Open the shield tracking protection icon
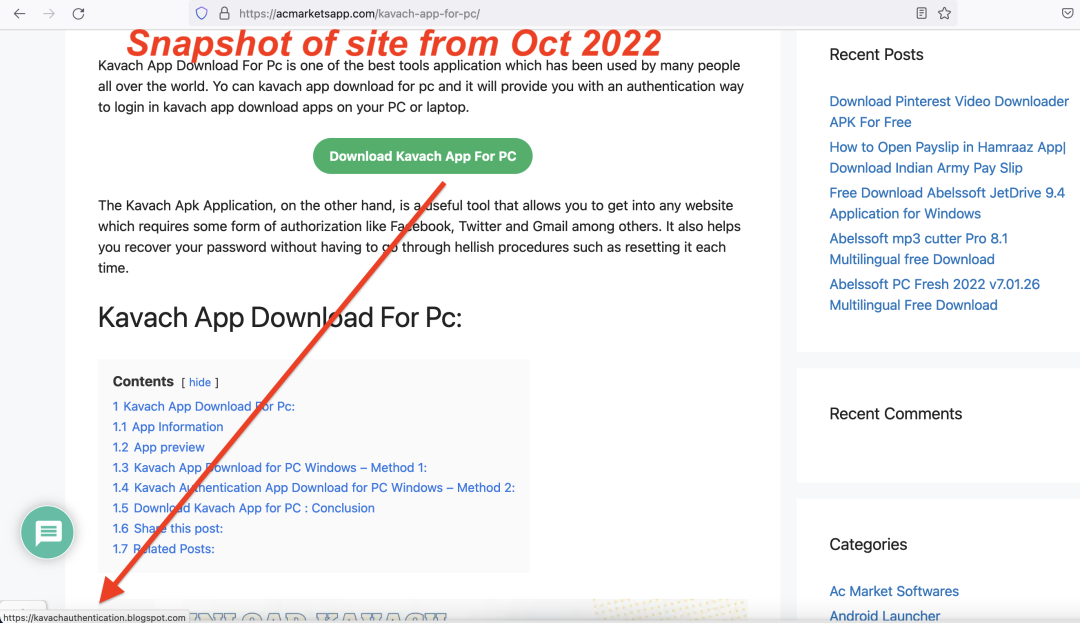Viewport: 1080px width, 623px height. (201, 14)
